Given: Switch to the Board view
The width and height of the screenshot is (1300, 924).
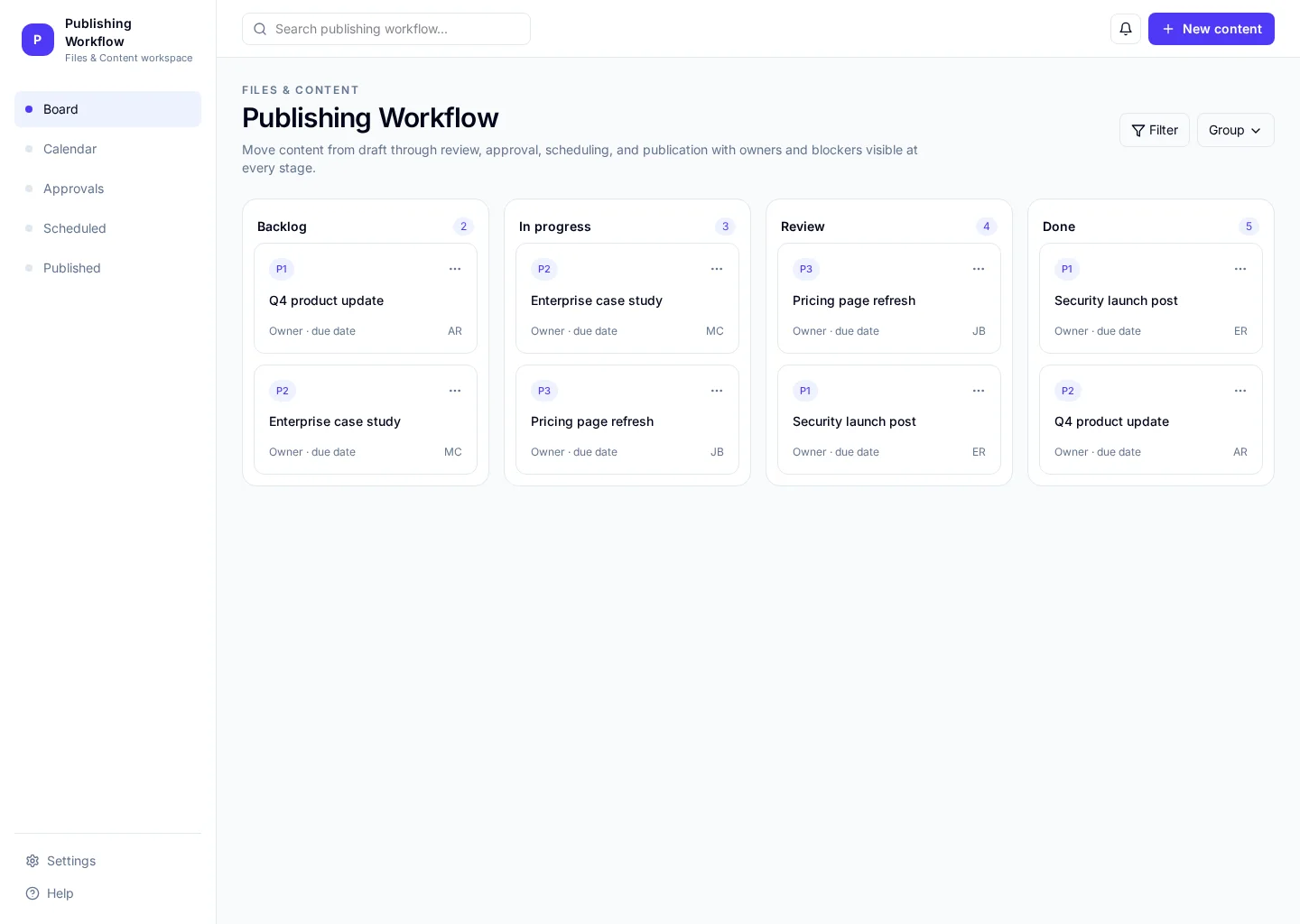Looking at the screenshot, I should pos(107,109).
